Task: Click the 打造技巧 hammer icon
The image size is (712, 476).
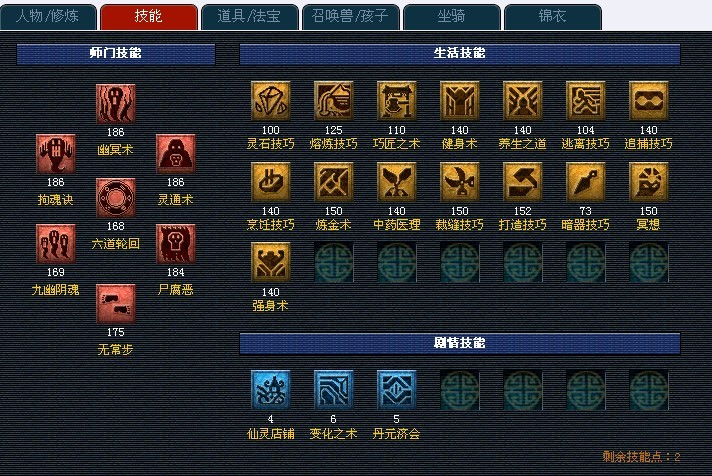Action: pos(522,182)
